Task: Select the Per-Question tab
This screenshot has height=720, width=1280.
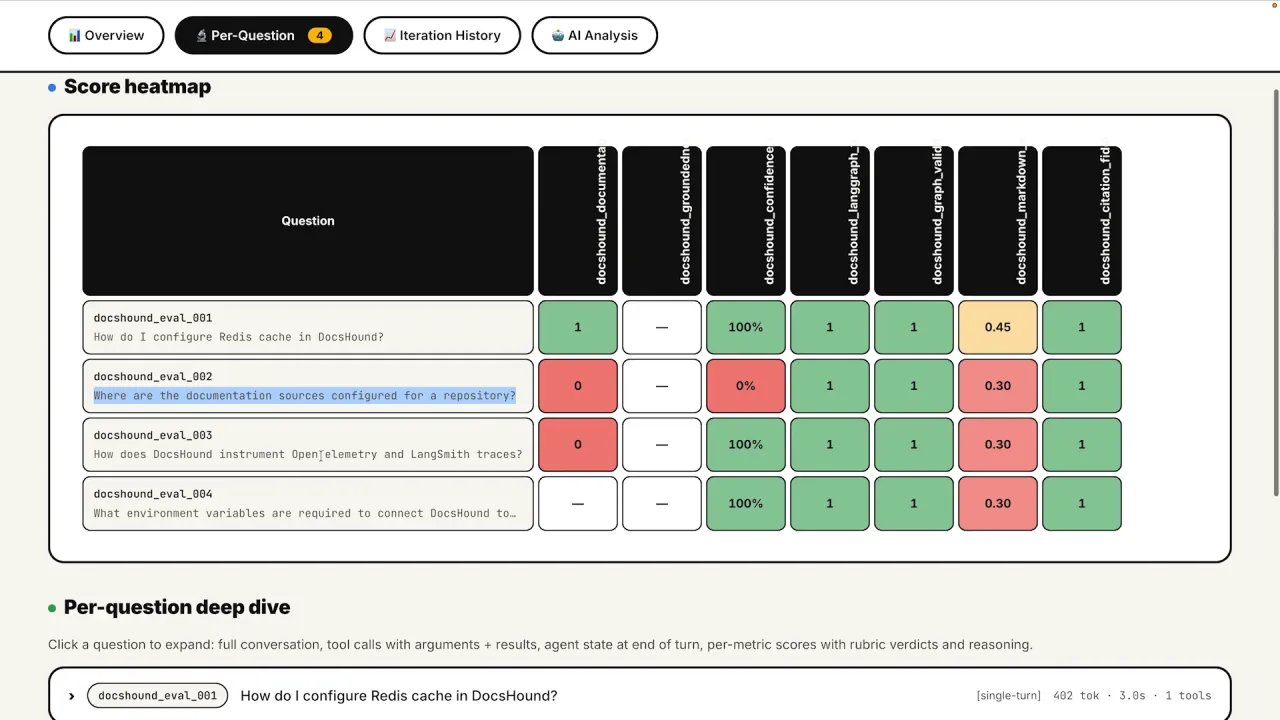Action: coord(264,35)
